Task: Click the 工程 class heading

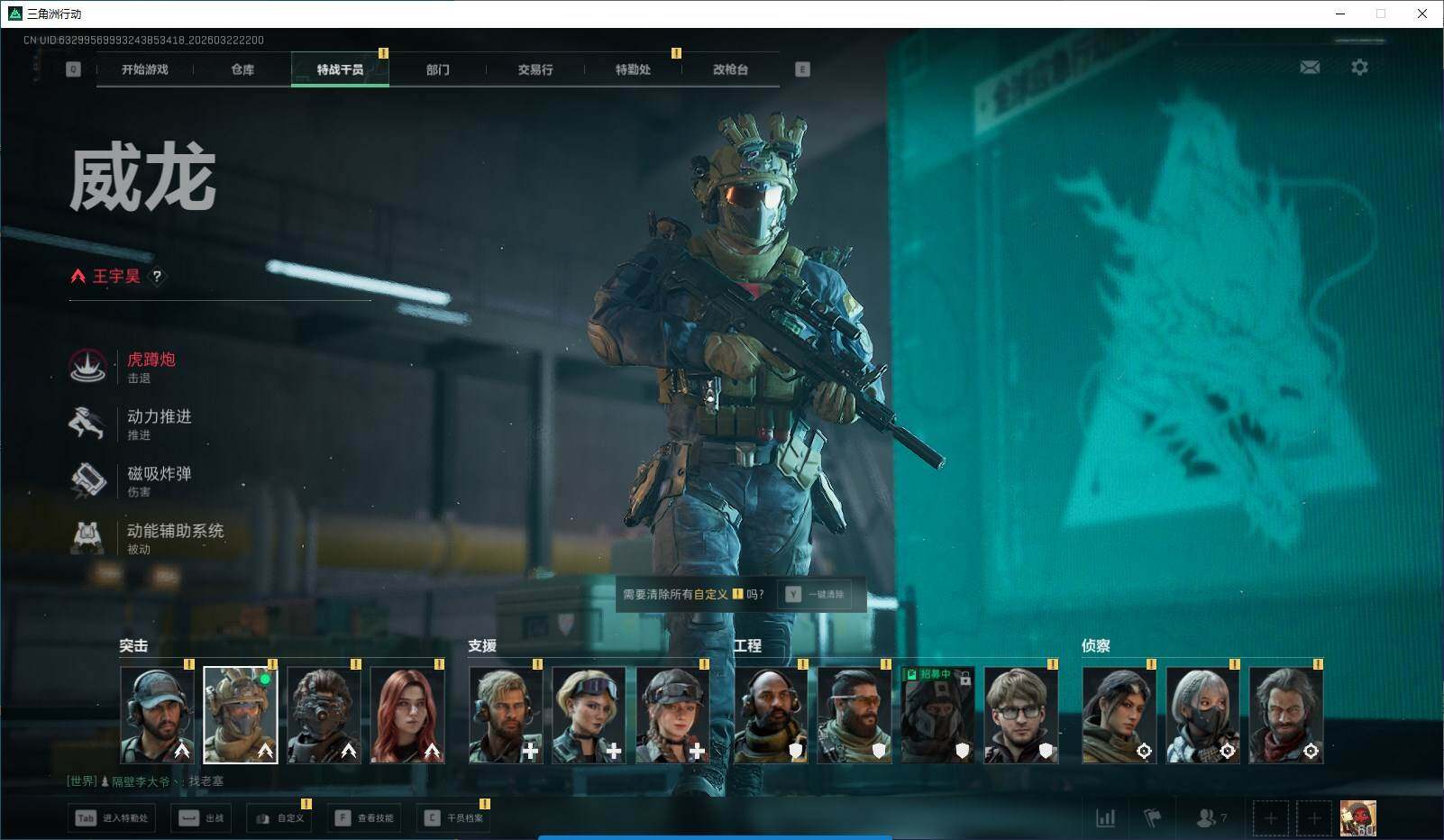Action: pos(747,645)
